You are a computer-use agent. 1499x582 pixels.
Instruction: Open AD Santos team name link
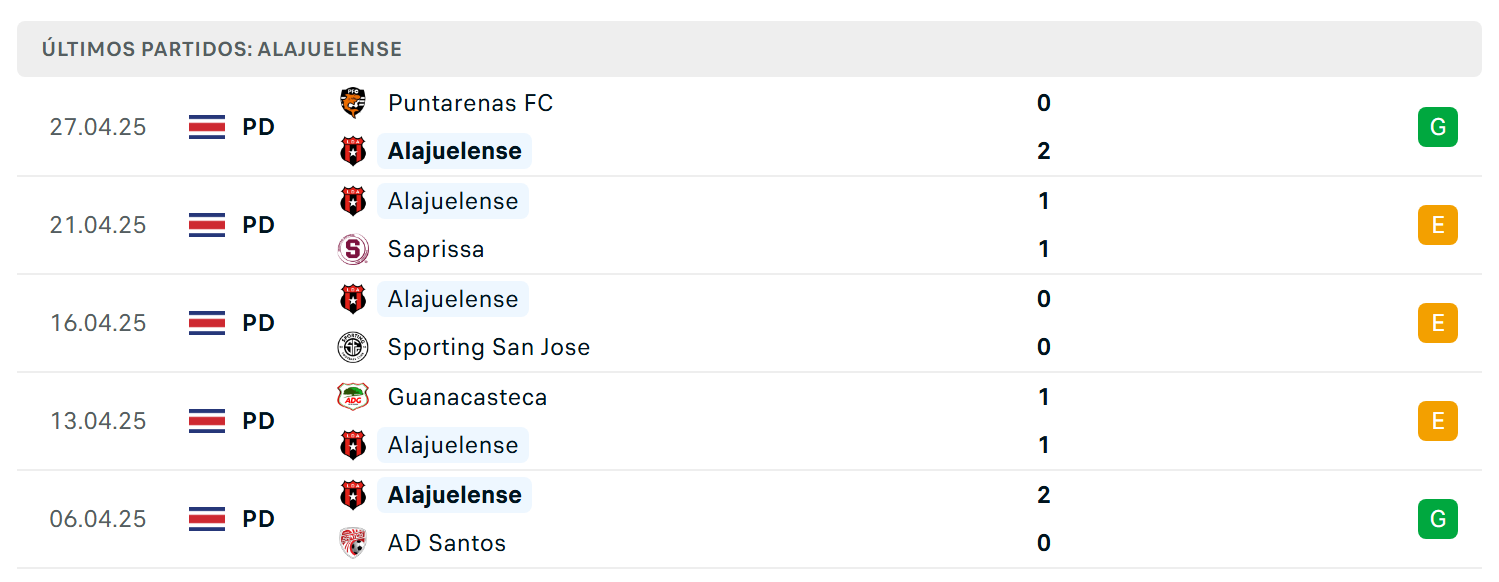click(x=447, y=543)
